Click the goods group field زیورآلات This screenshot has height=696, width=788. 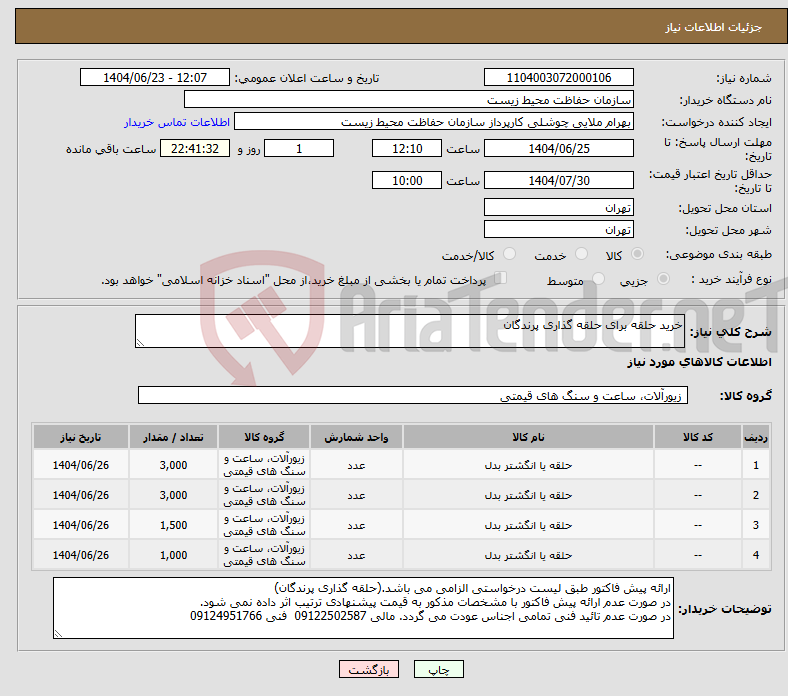413,395
